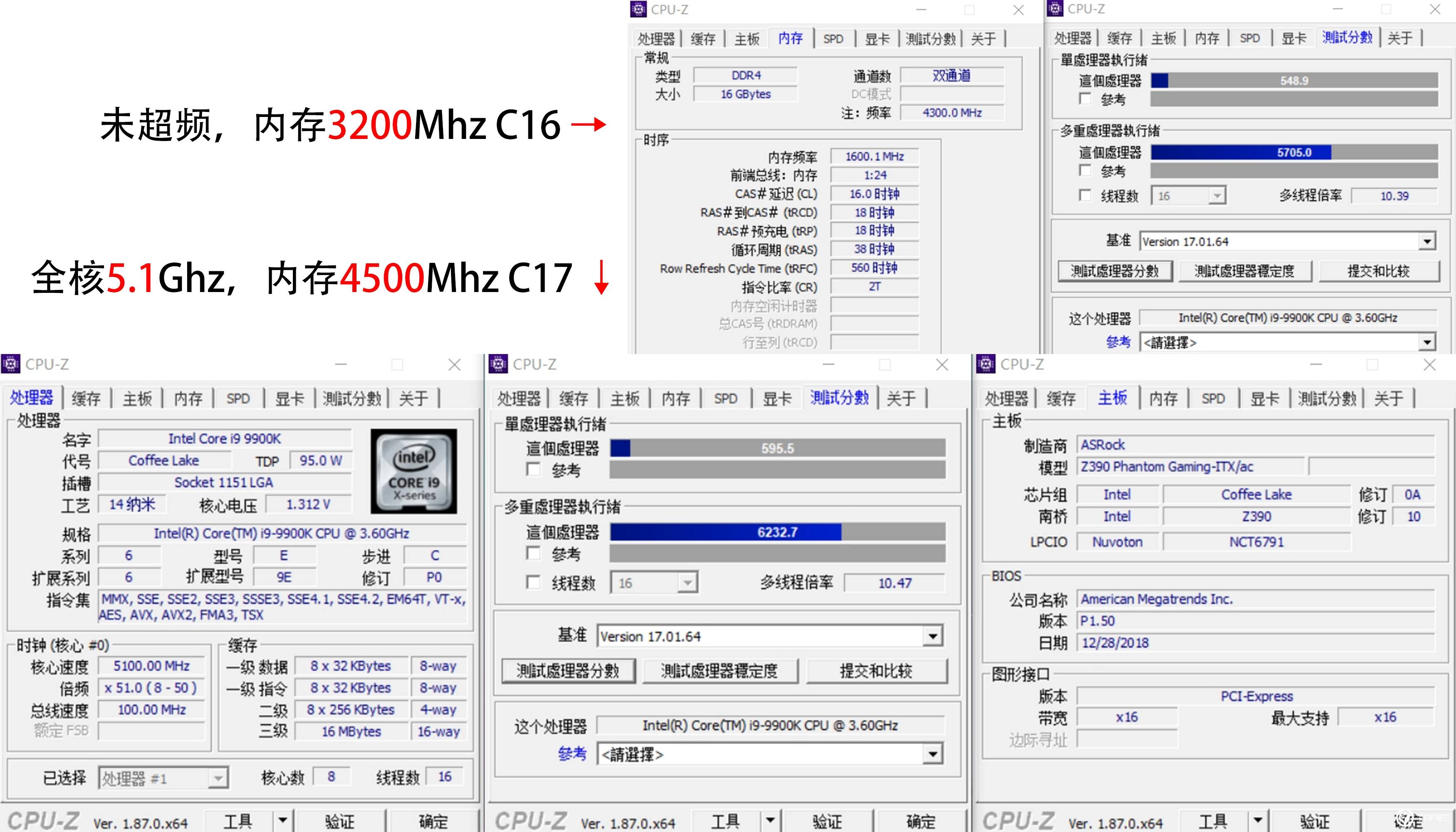Click the 核心速度 5100.00 MHz field
Screen dimensions: 1456x832
pyautogui.click(x=151, y=666)
